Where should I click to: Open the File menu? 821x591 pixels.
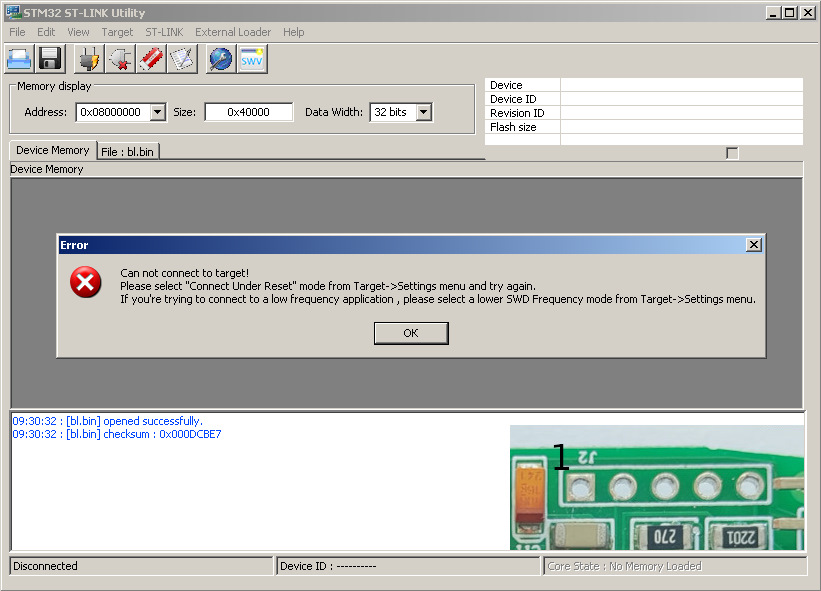point(17,32)
